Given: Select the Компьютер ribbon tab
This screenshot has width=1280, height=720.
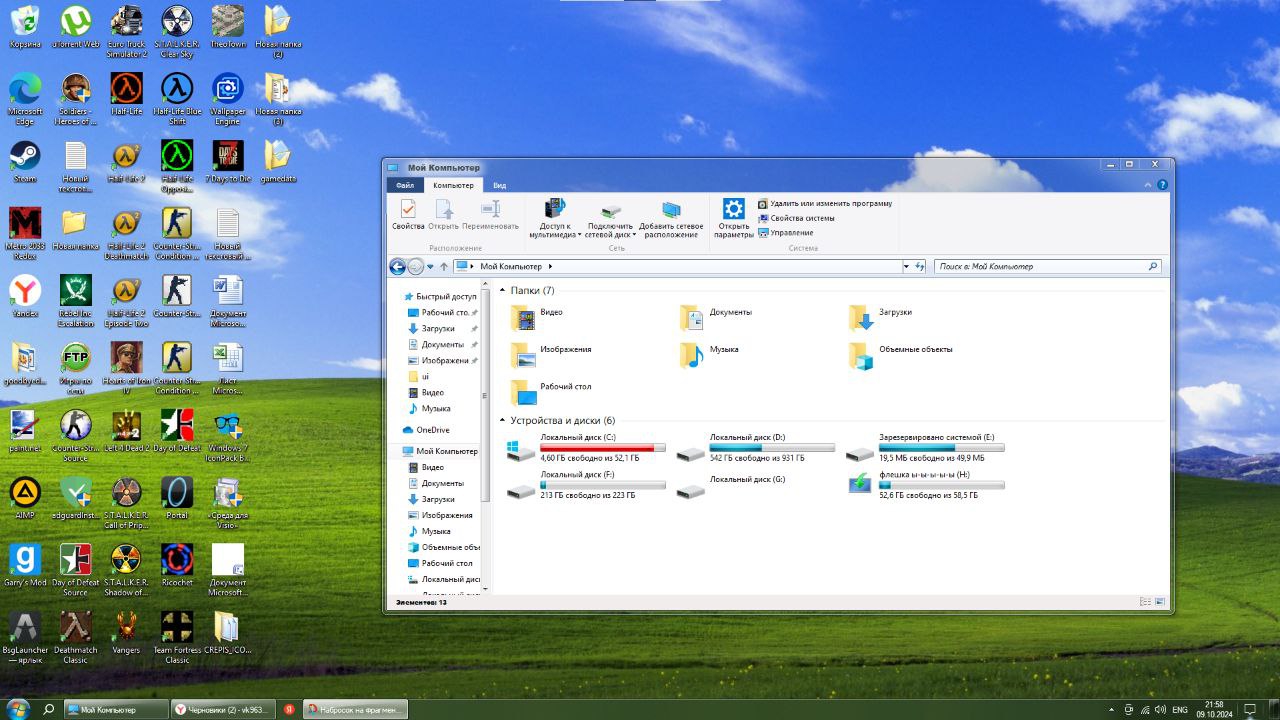Looking at the screenshot, I should click(453, 185).
